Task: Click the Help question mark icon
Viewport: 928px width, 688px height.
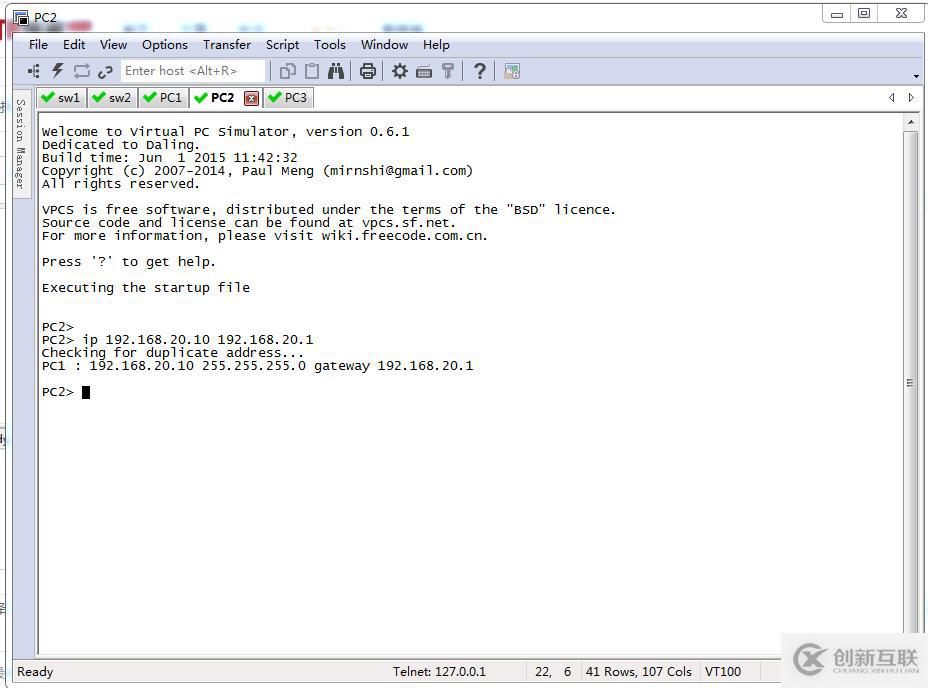Action: point(480,72)
